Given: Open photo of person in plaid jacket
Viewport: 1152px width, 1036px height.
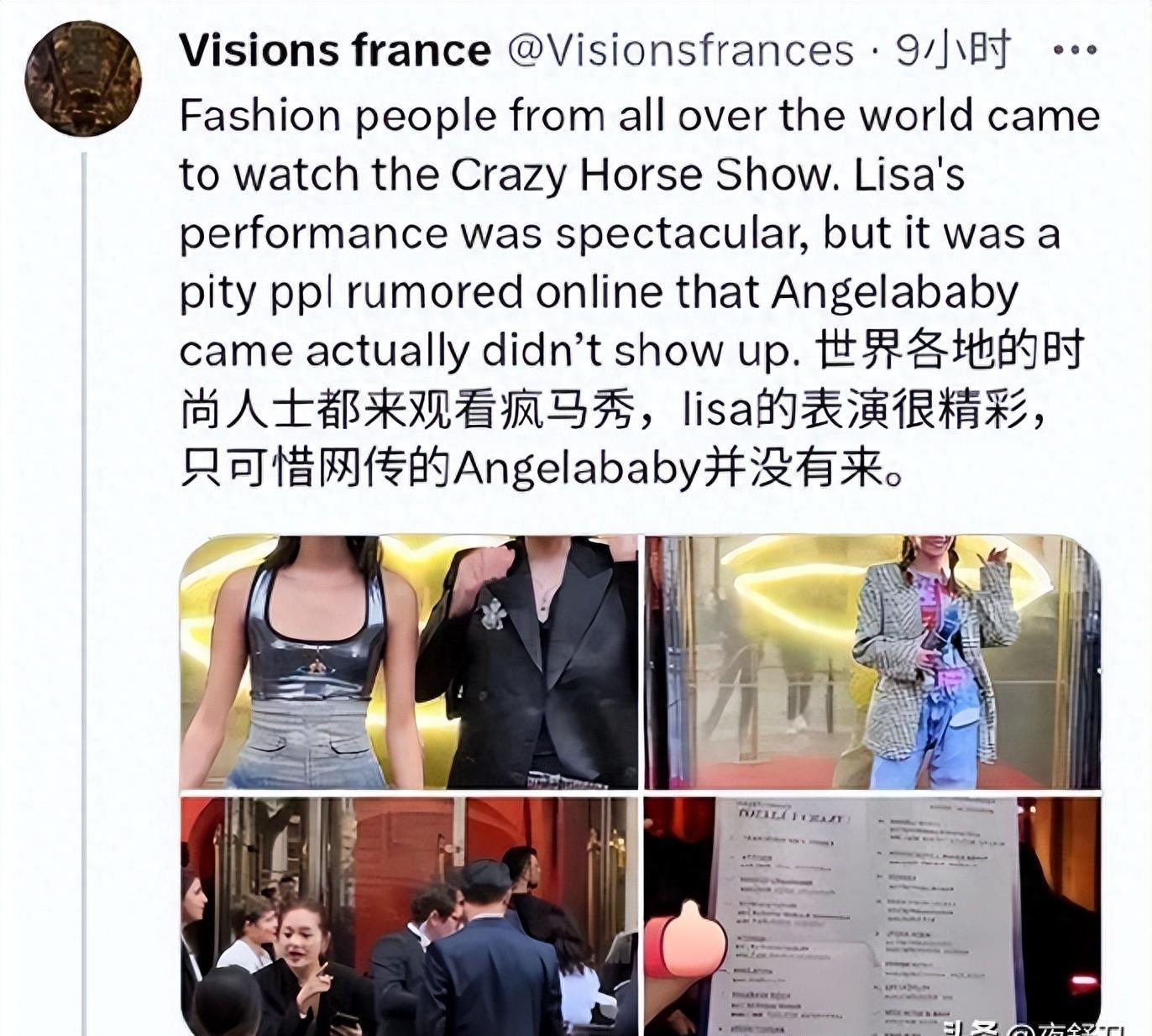Looking at the screenshot, I should coord(872,662).
